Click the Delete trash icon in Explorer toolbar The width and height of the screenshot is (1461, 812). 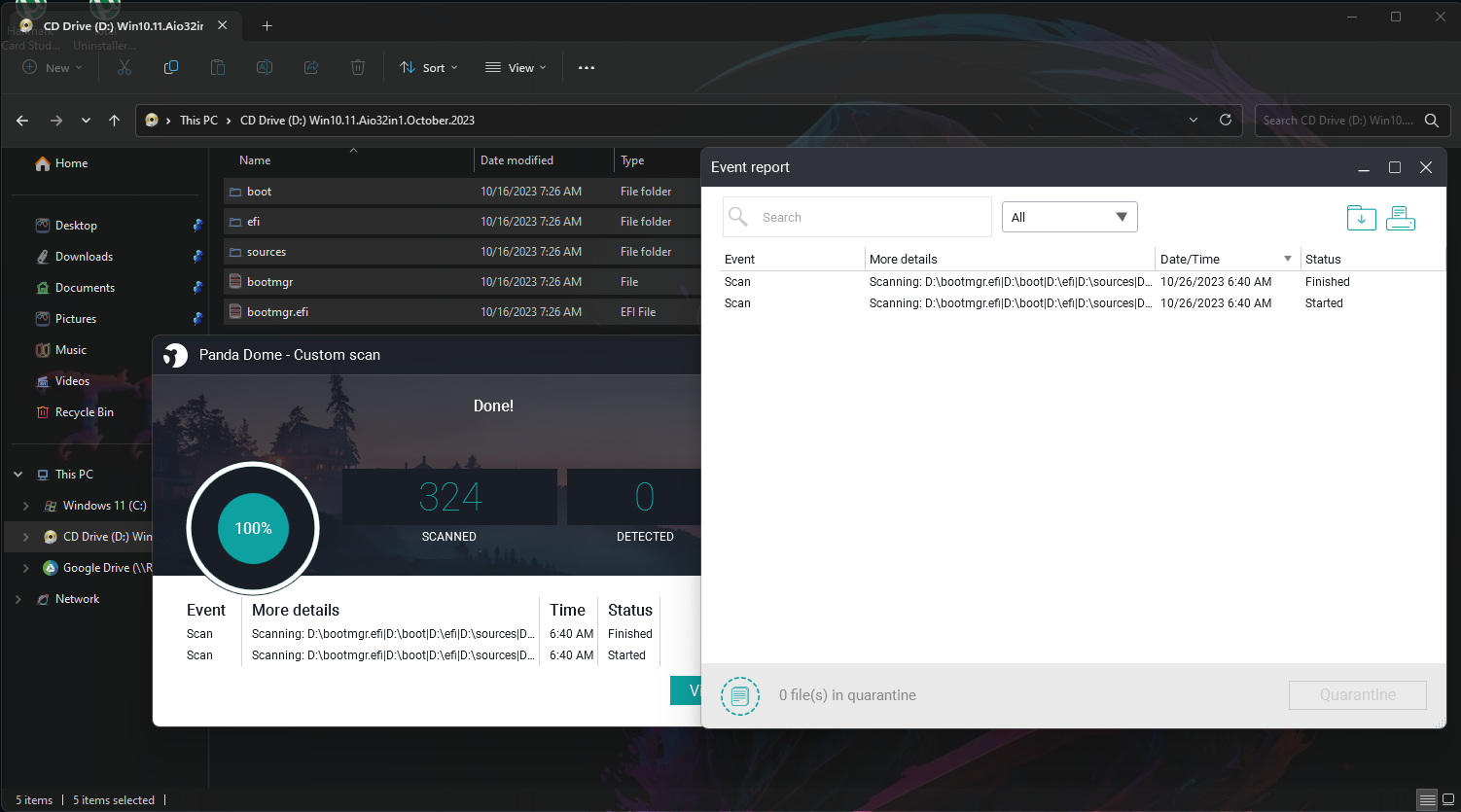tap(358, 67)
